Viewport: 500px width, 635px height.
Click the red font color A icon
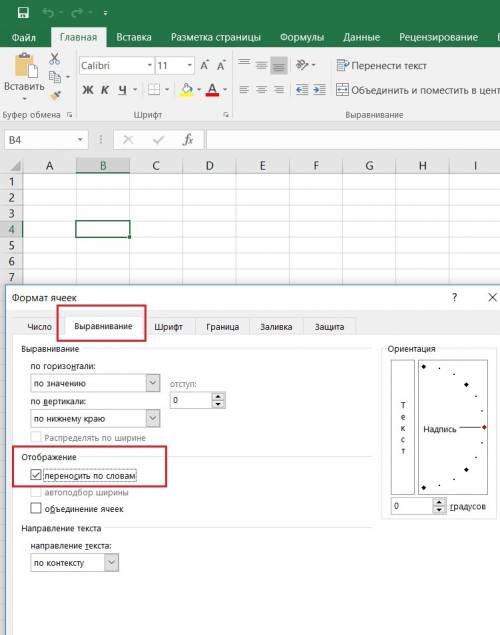coord(212,89)
